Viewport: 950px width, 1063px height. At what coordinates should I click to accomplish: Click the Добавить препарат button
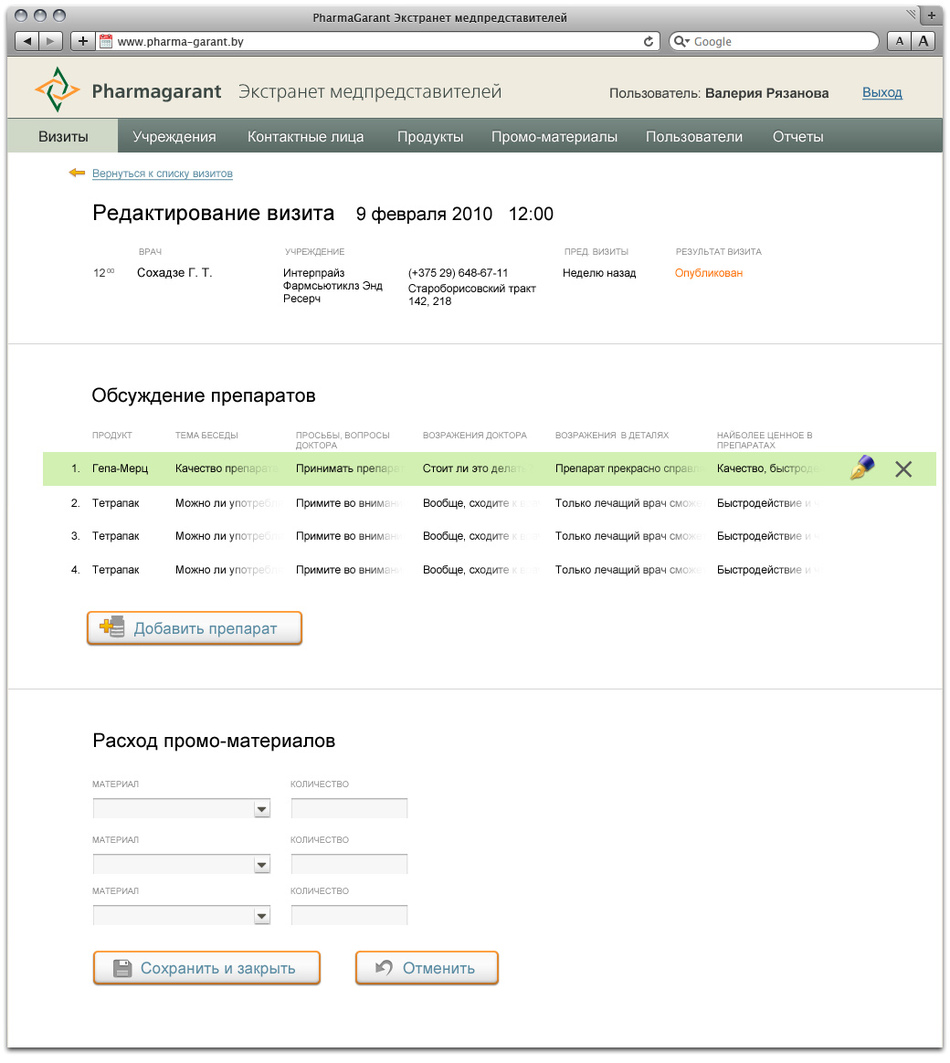pyautogui.click(x=194, y=628)
